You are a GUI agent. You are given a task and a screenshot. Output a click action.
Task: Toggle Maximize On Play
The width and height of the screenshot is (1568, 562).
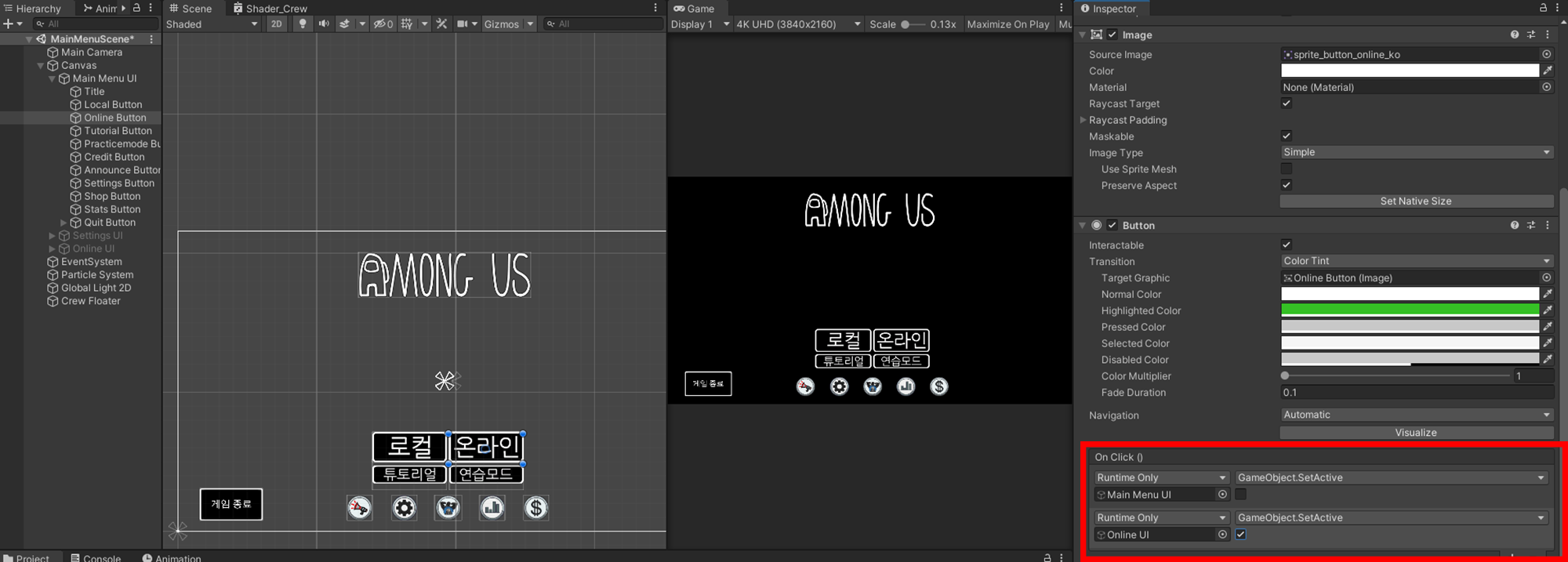coord(1008,24)
